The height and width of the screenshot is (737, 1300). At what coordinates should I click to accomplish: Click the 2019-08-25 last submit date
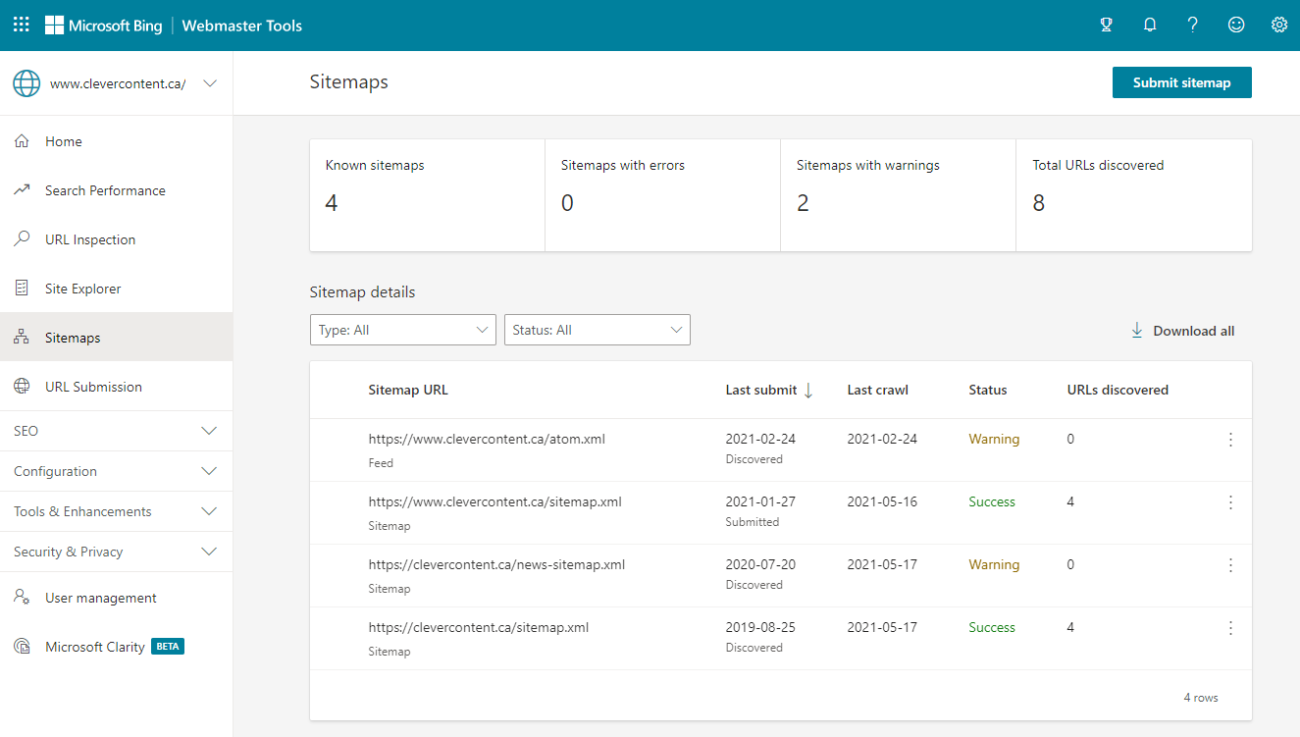[x=761, y=628]
